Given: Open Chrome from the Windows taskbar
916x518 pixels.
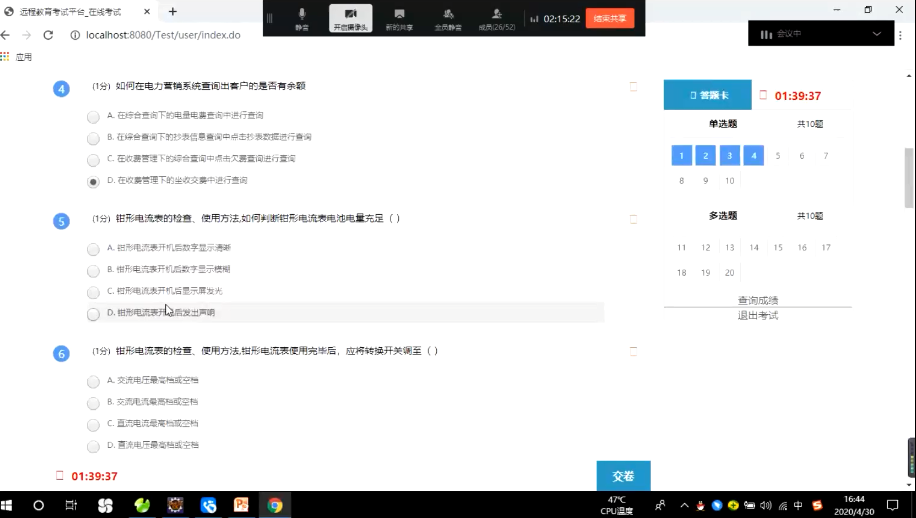Looking at the screenshot, I should tap(274, 505).
